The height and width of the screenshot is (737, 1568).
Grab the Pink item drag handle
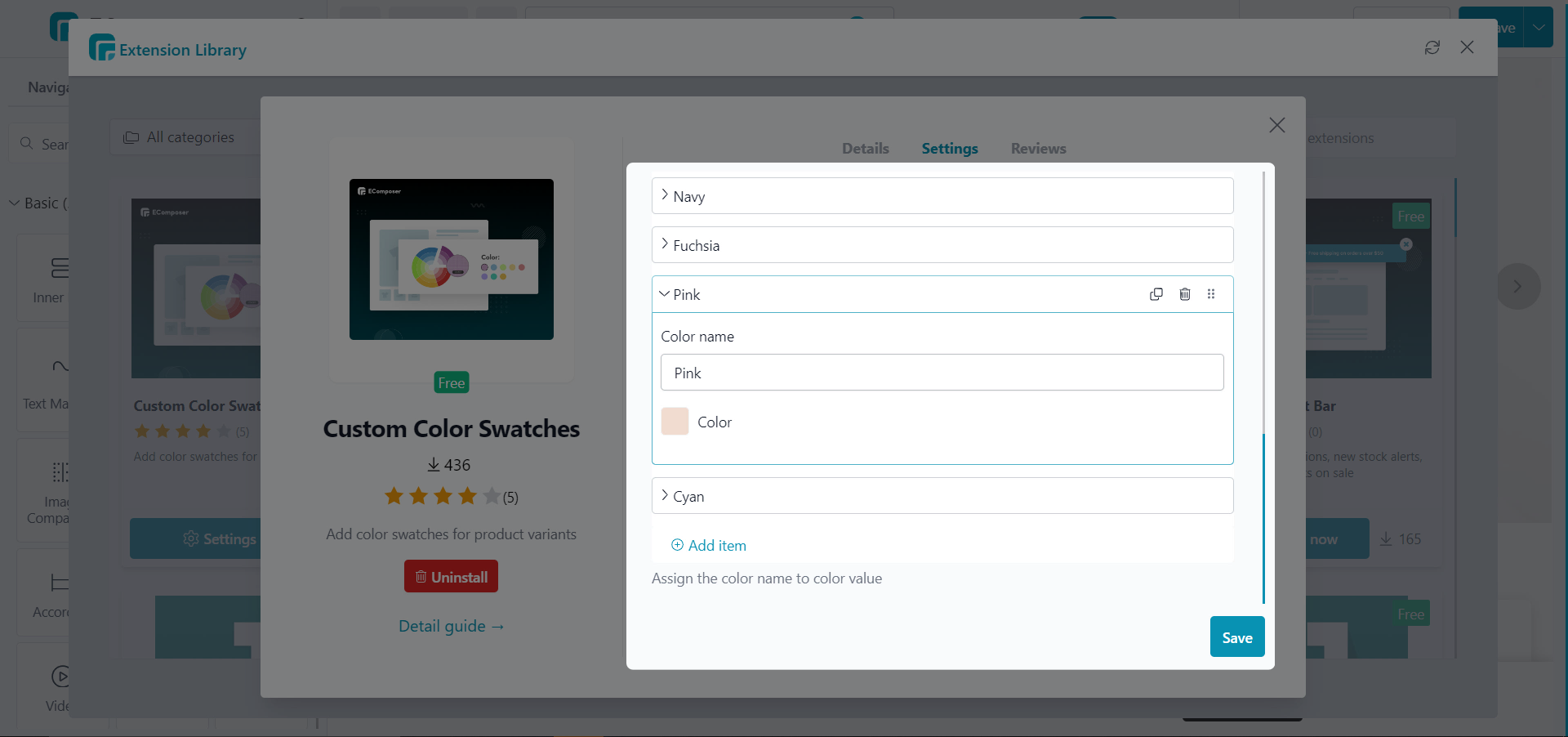click(1211, 294)
